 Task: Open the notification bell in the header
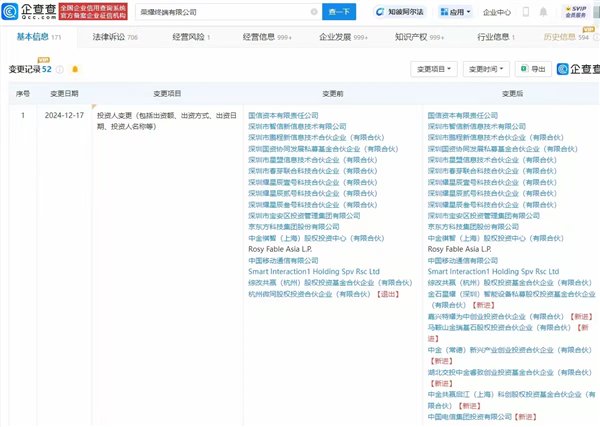[543, 12]
